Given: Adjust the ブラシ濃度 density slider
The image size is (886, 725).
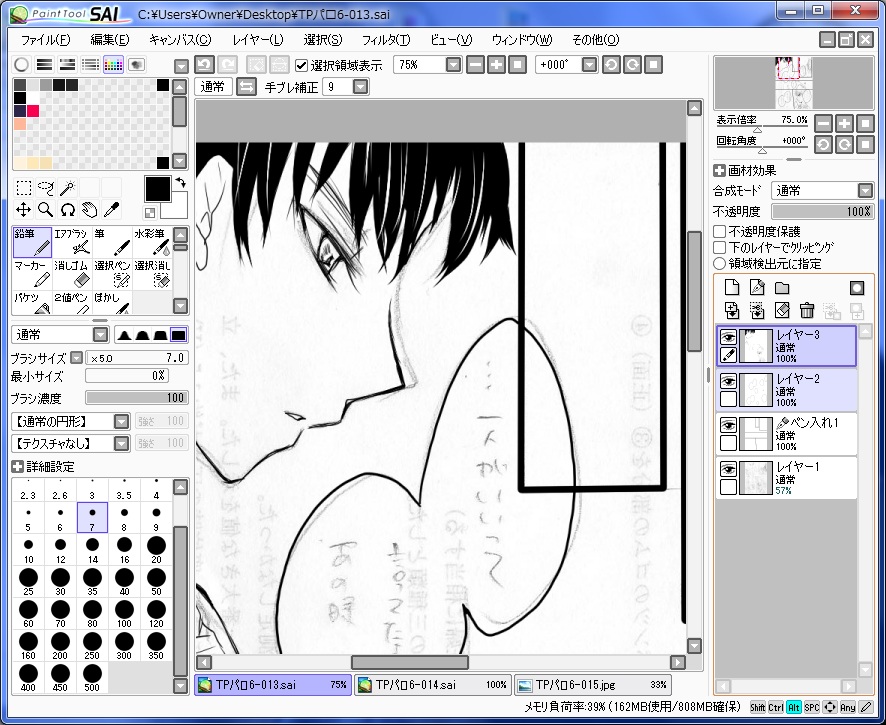Looking at the screenshot, I should pyautogui.click(x=137, y=398).
